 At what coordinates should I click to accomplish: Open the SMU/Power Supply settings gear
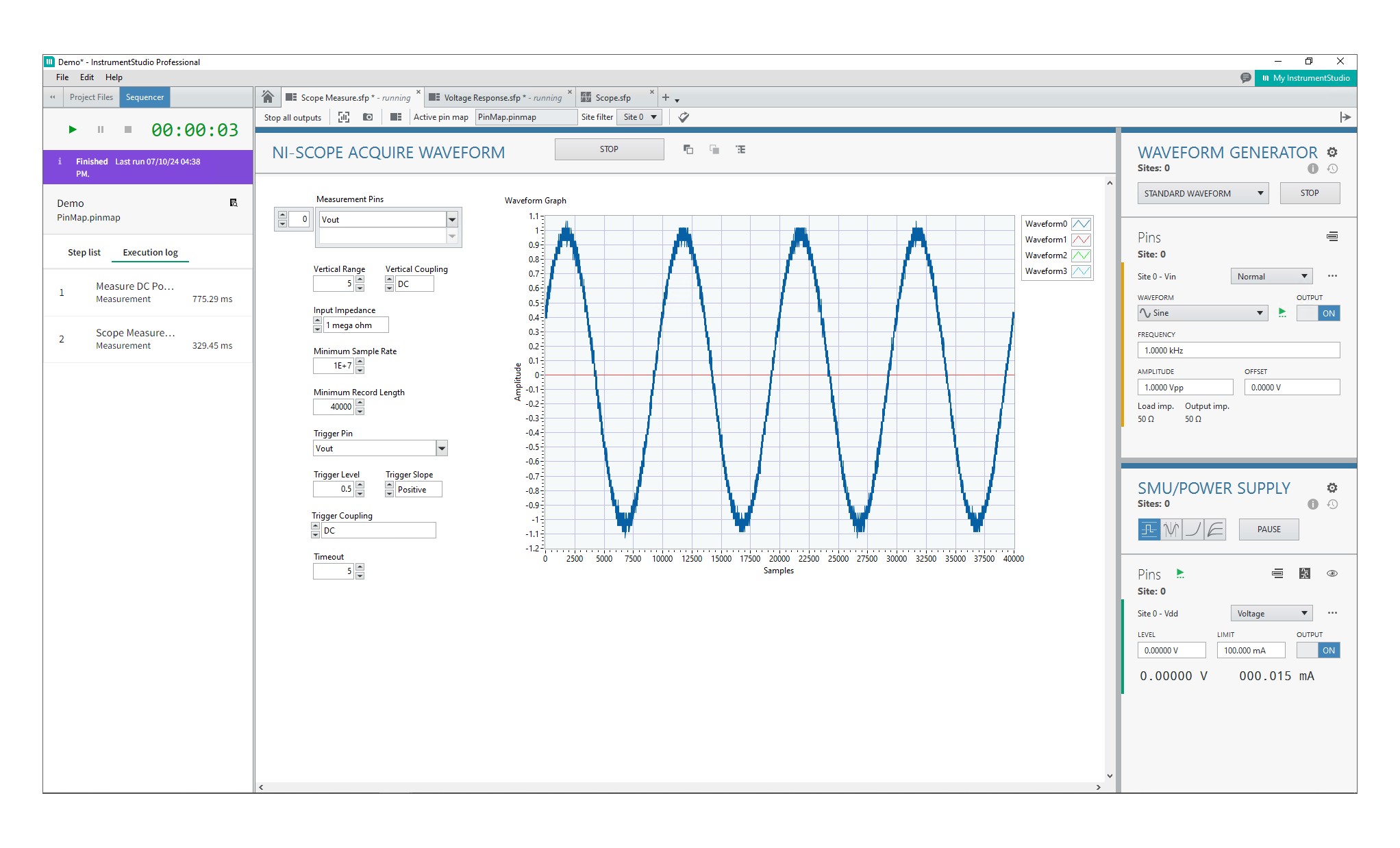1333,488
